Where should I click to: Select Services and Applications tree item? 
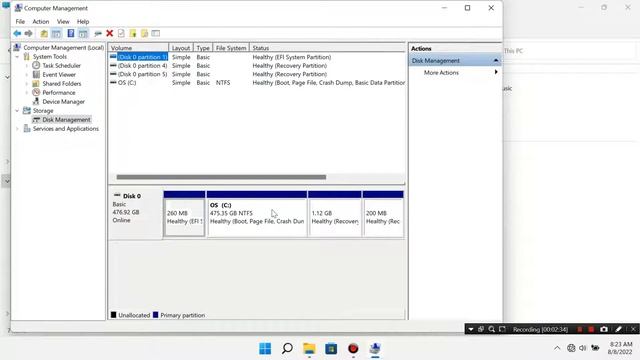66,129
